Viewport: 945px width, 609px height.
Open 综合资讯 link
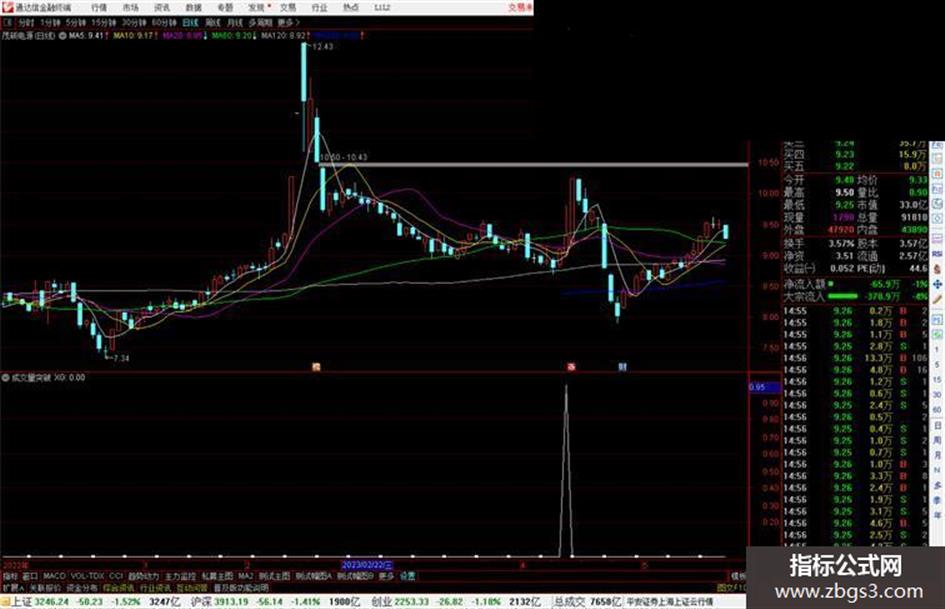point(118,587)
